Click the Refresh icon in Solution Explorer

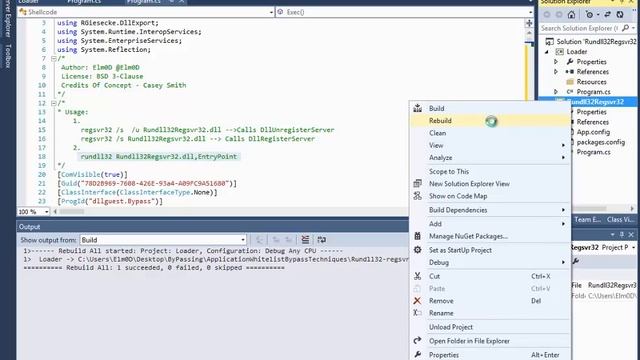pos(620,15)
